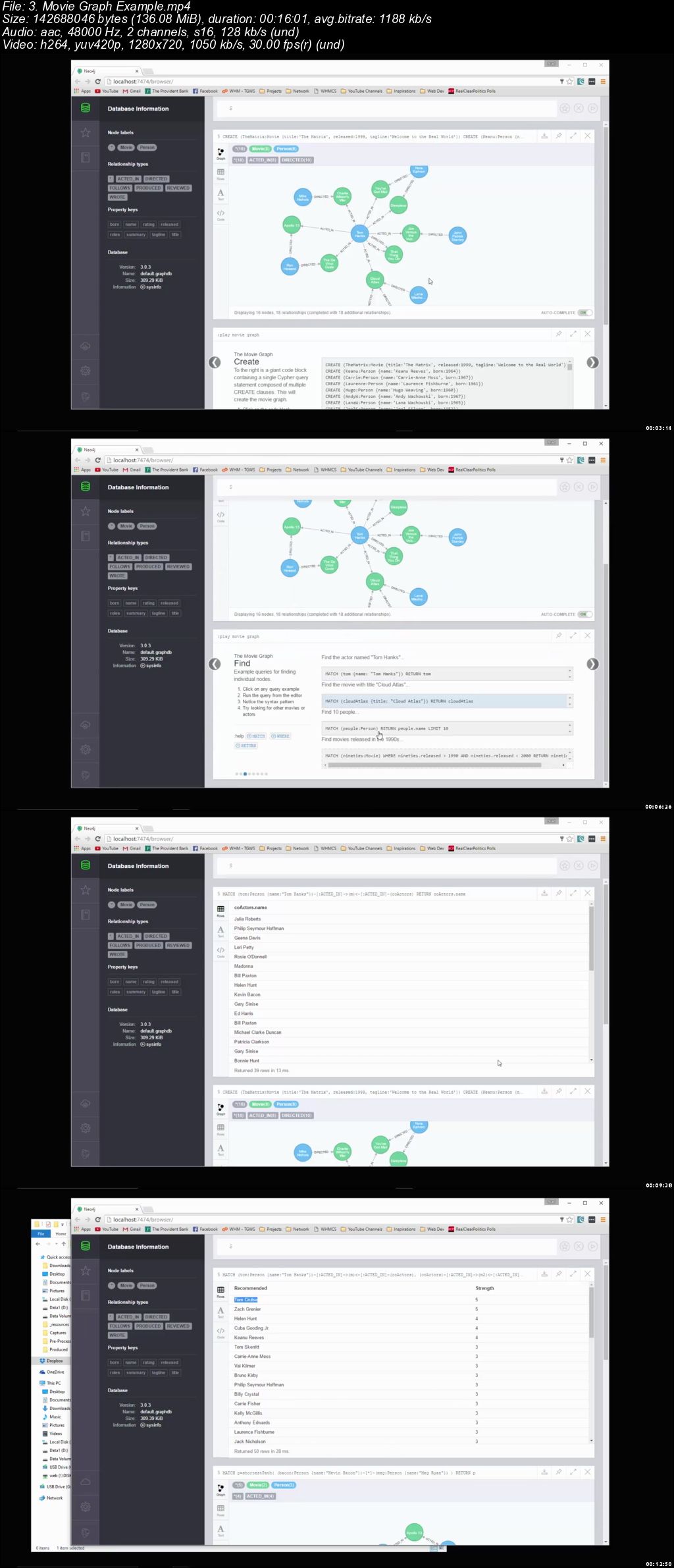This screenshot has height=1568, width=674.
Task: Download coActors result at 00:09:38
Action: tap(544, 893)
